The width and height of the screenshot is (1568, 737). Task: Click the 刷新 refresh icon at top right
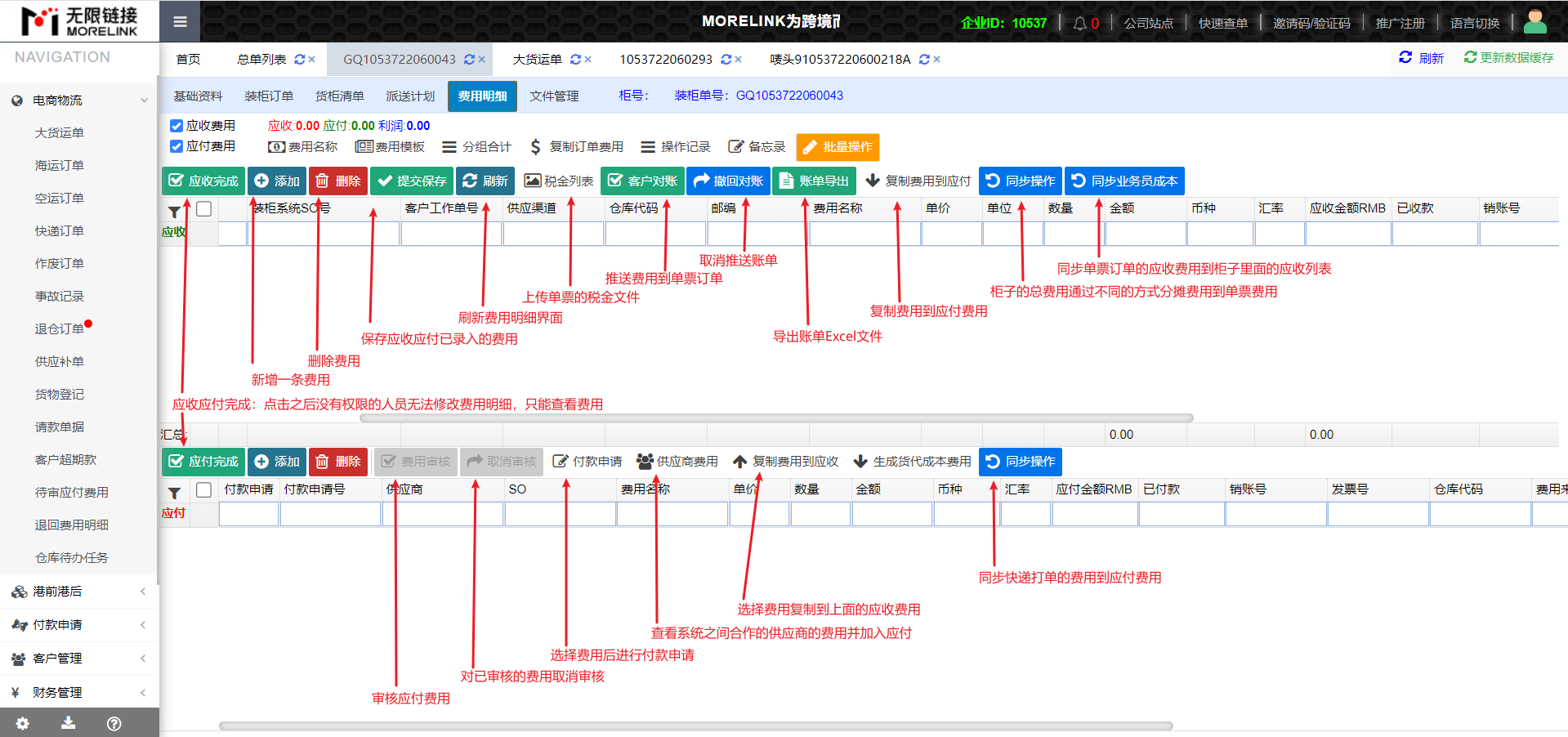pos(1405,57)
